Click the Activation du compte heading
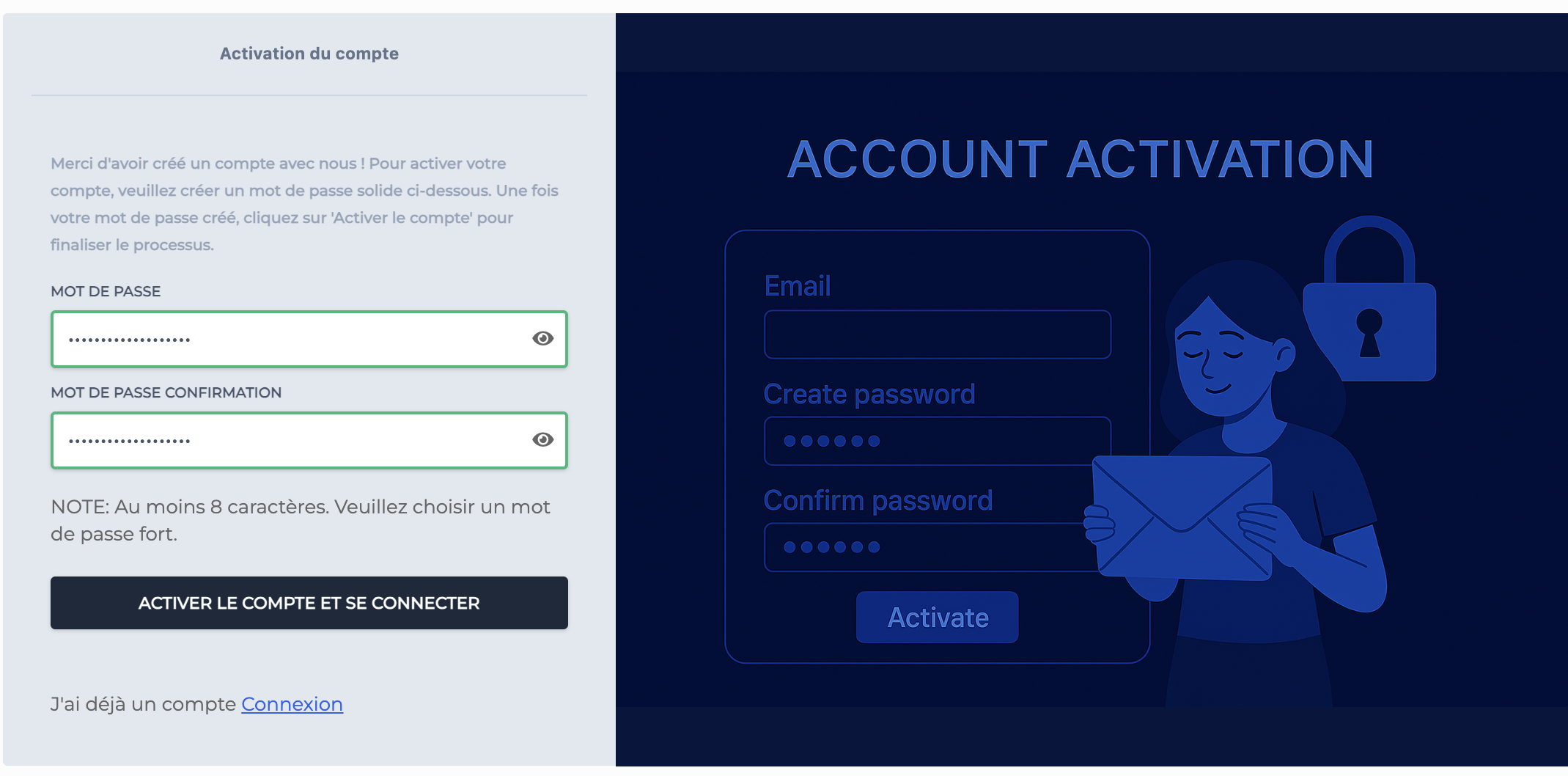This screenshot has height=776, width=1568. (309, 53)
